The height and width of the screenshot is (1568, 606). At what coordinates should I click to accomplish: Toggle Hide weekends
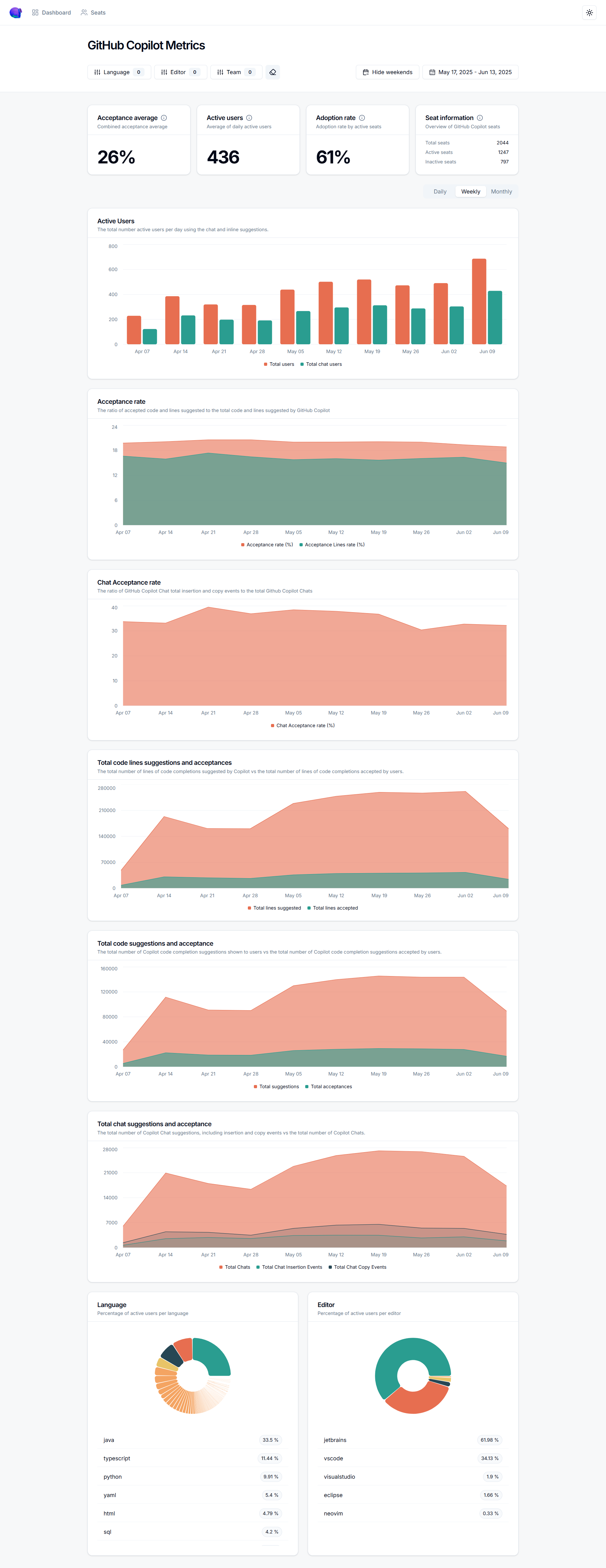pyautogui.click(x=387, y=72)
